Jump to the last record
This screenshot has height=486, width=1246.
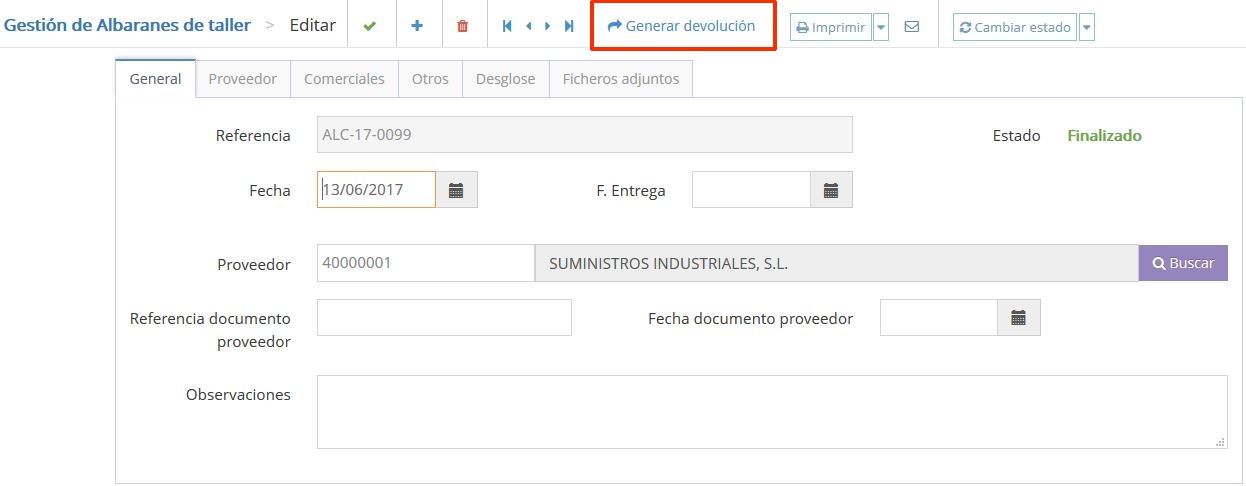click(569, 26)
